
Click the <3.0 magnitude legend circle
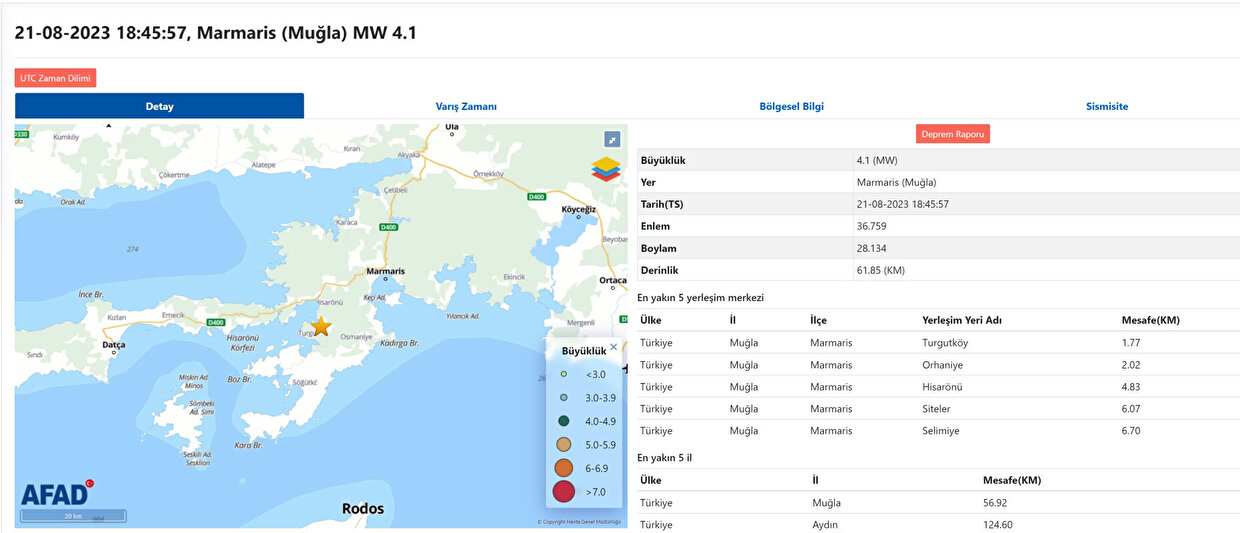pos(564,374)
